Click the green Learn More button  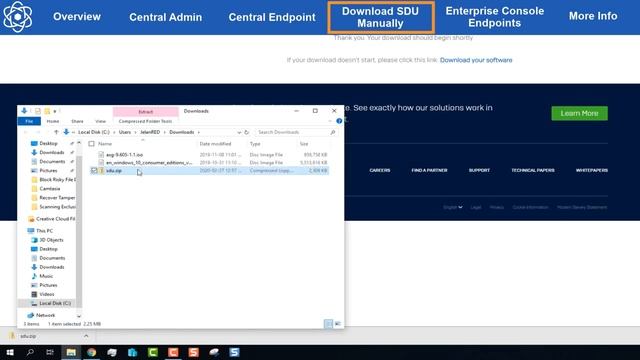coord(579,113)
